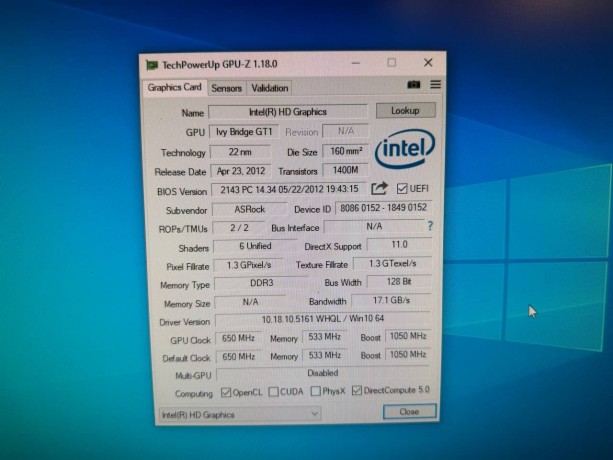Viewport: 613px width, 460px height.
Task: Click the Revision value N/A
Action: click(x=346, y=131)
